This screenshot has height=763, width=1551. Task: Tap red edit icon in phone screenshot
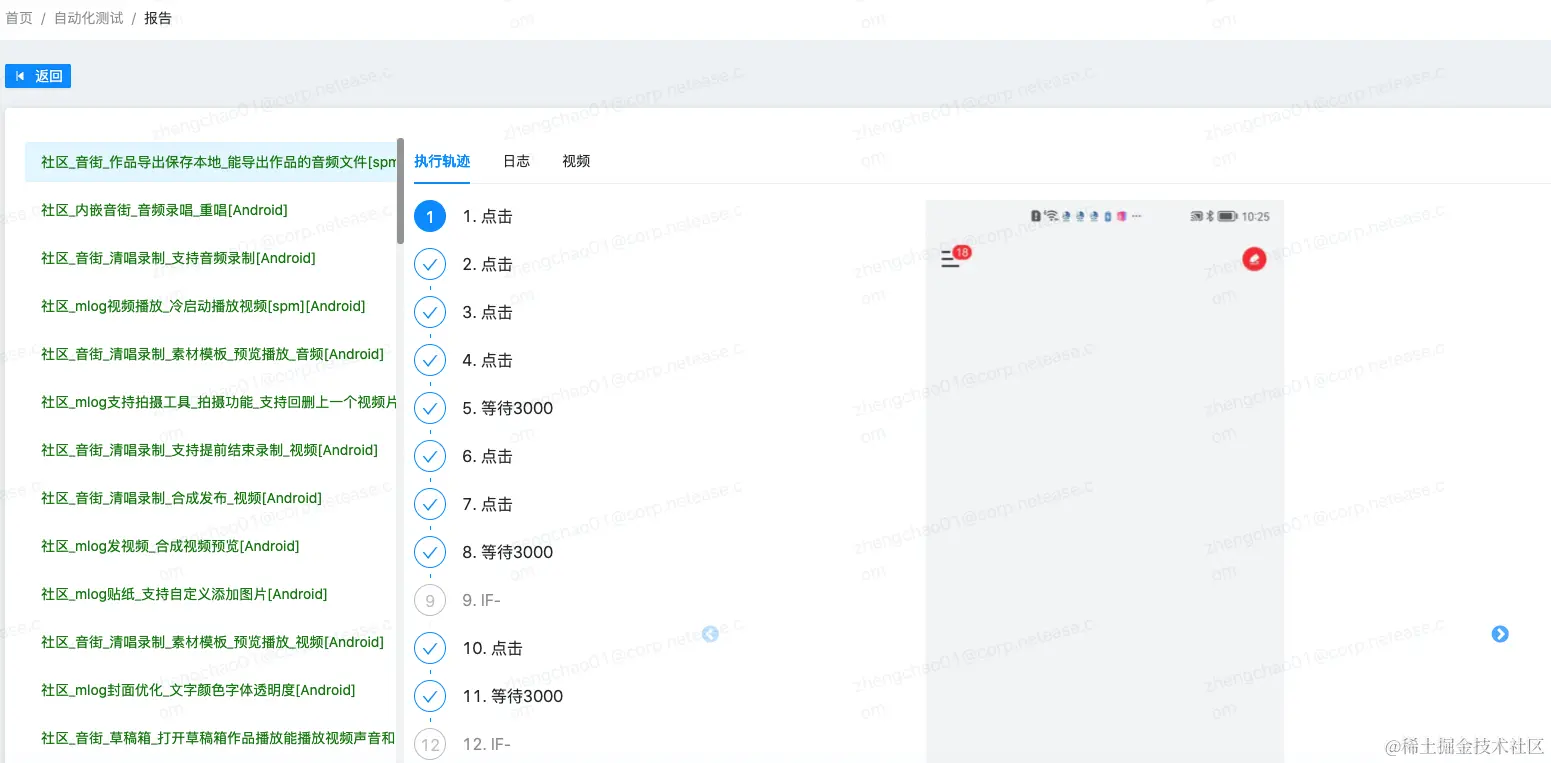click(x=1254, y=259)
